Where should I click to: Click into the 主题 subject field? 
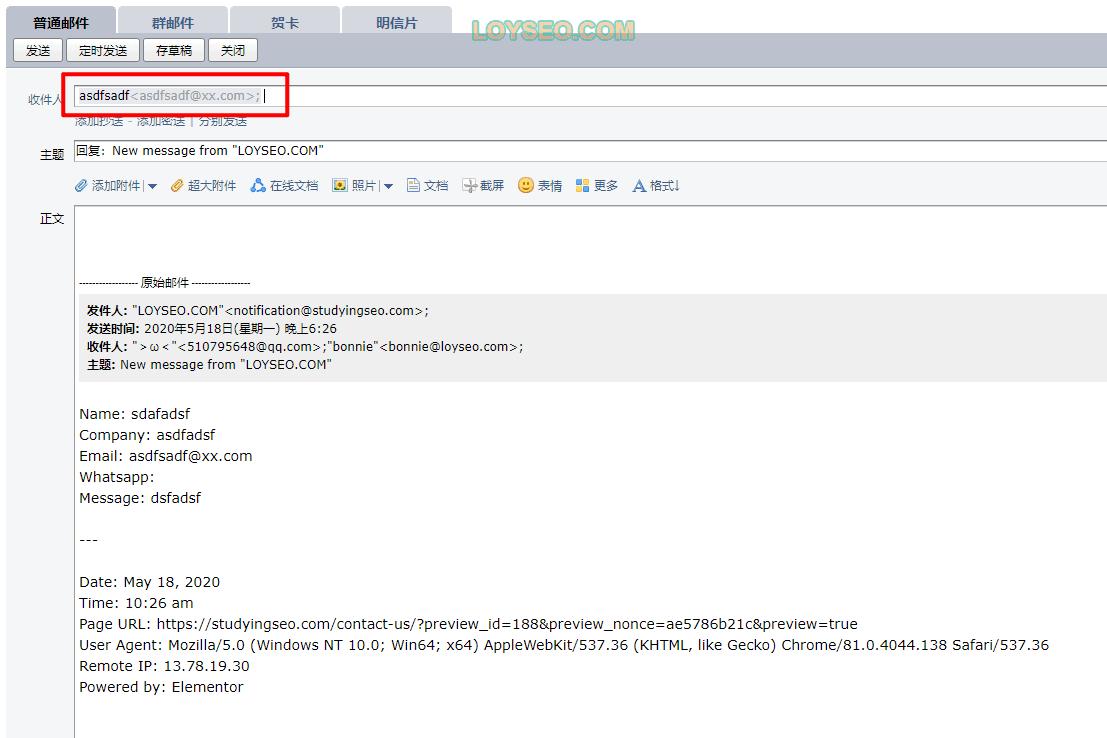[x=600, y=151]
